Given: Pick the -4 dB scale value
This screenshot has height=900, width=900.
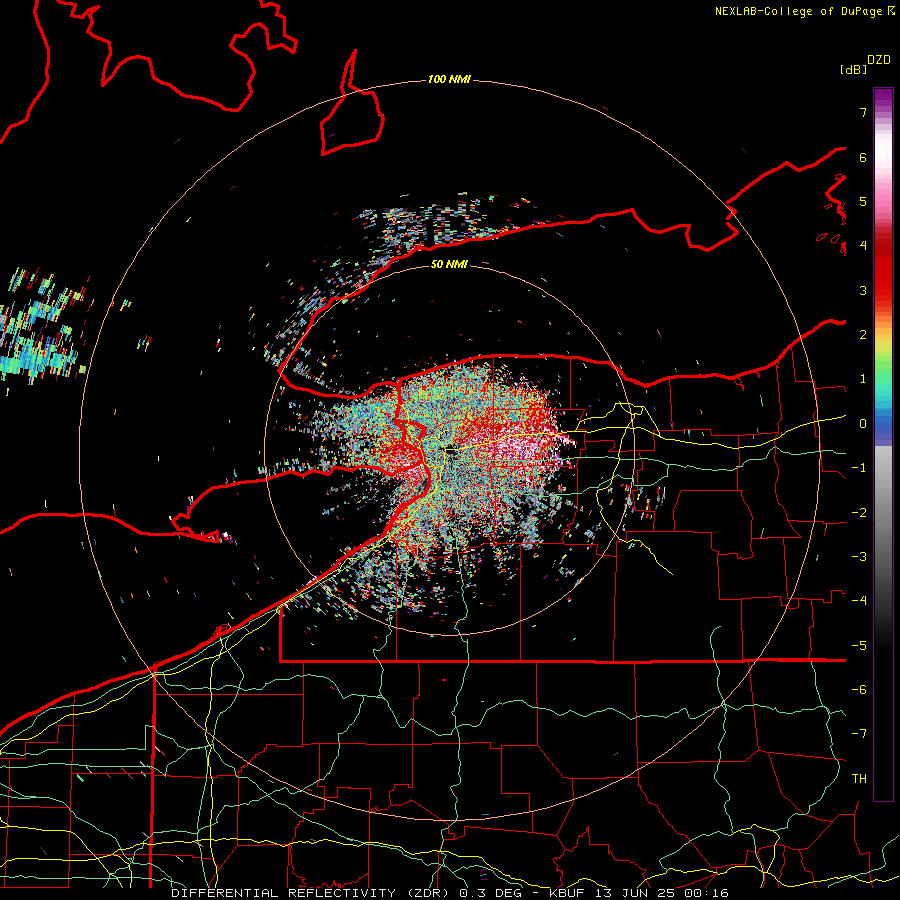Looking at the screenshot, I should [859, 601].
